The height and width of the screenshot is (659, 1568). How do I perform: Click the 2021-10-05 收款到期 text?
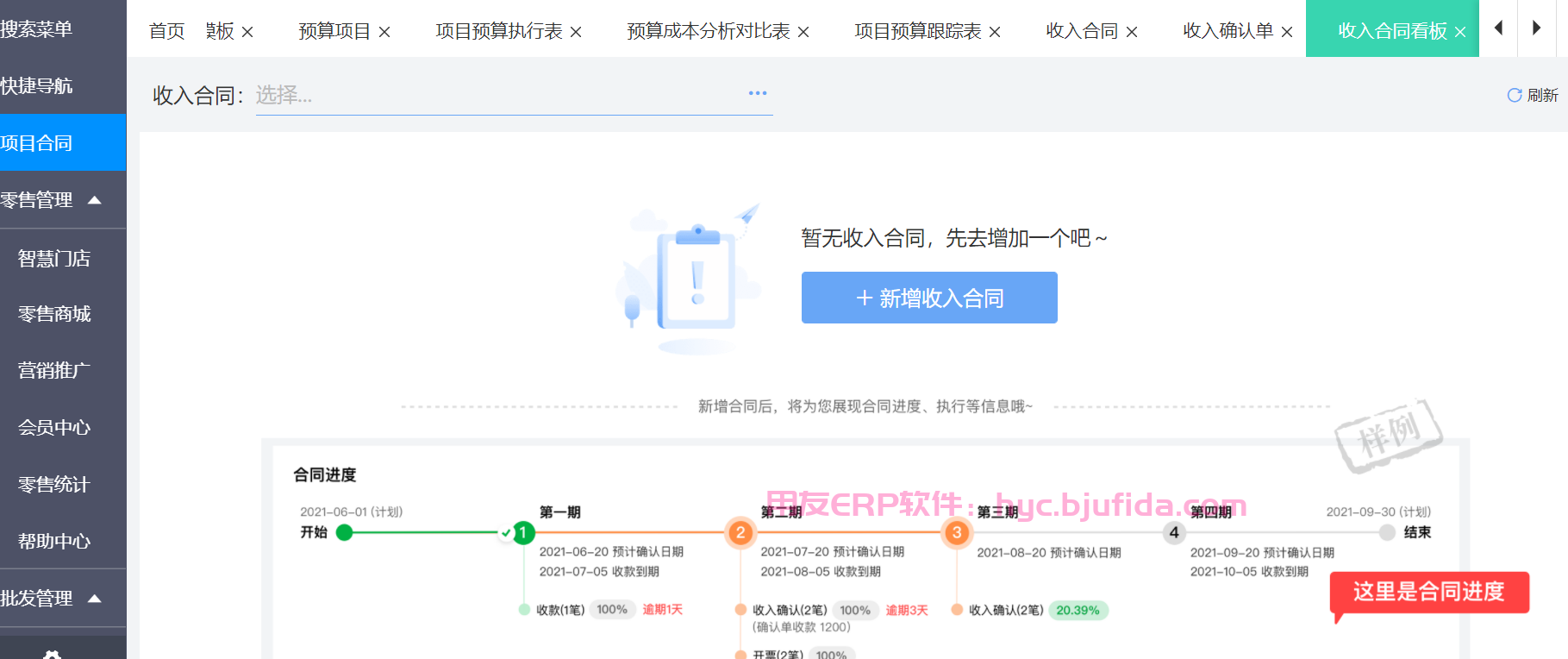pos(1249,571)
